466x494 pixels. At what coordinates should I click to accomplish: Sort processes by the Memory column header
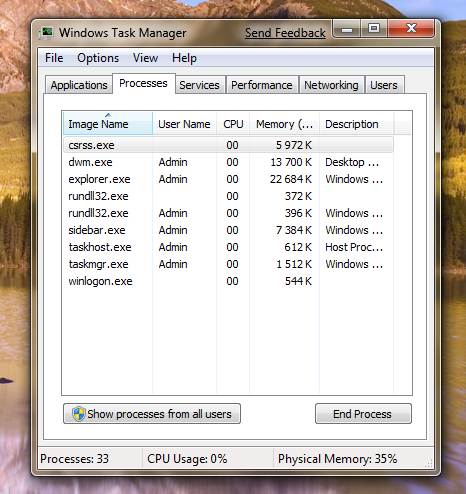(284, 124)
